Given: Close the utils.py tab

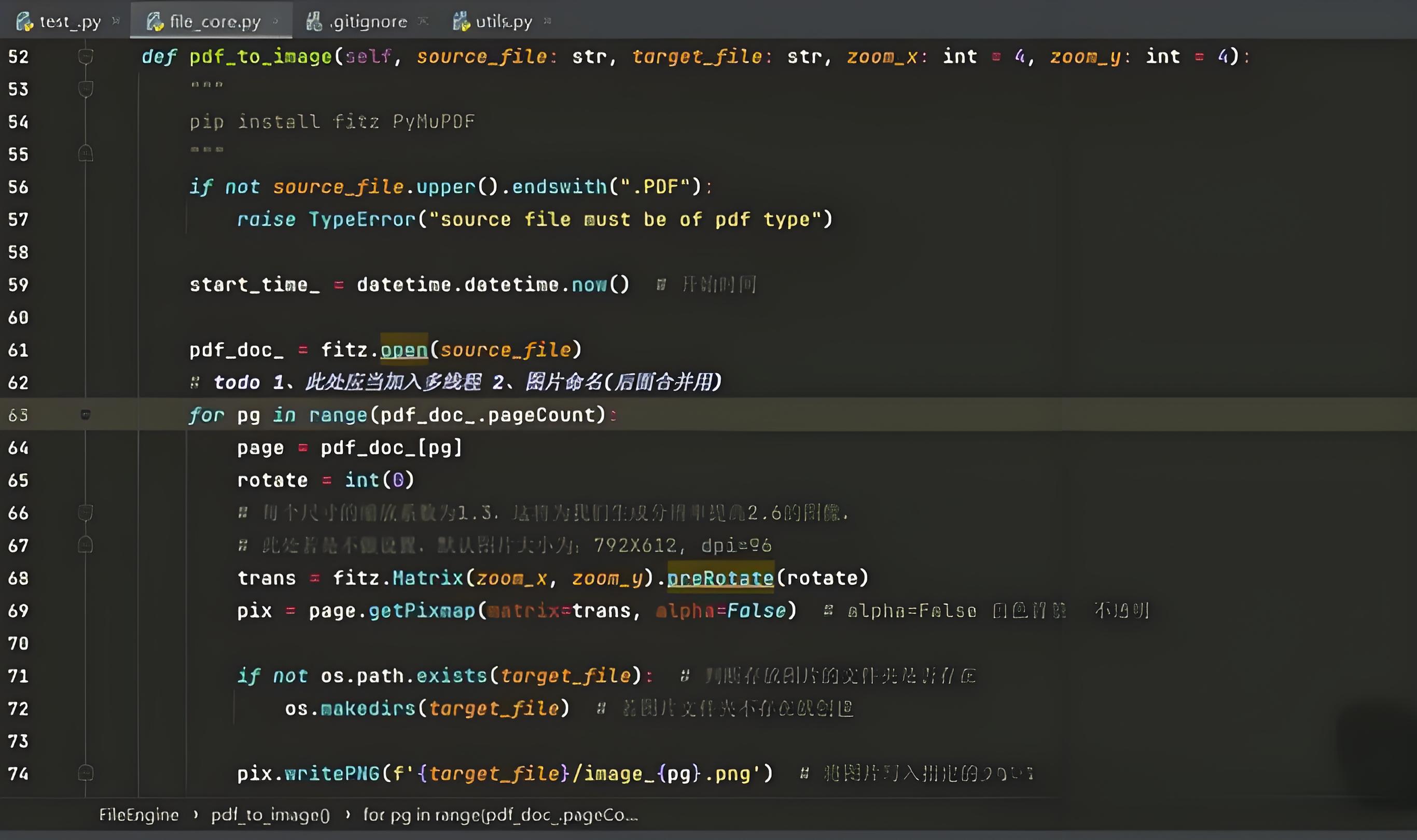Looking at the screenshot, I should point(547,21).
